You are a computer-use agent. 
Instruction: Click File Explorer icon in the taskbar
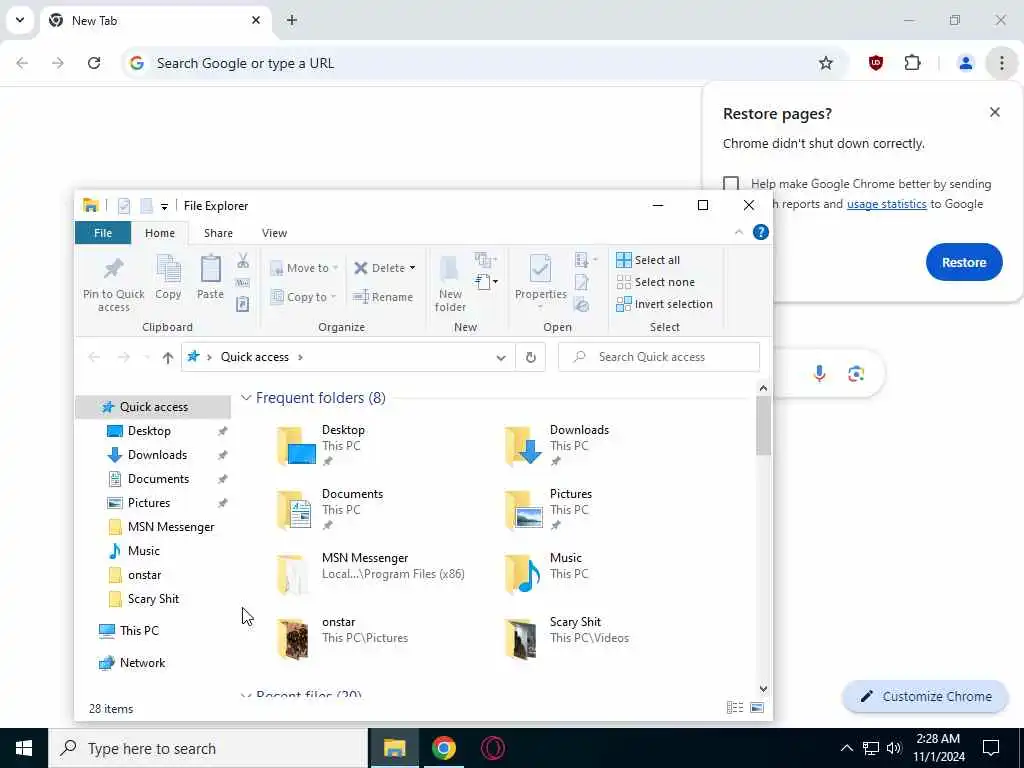(x=394, y=748)
